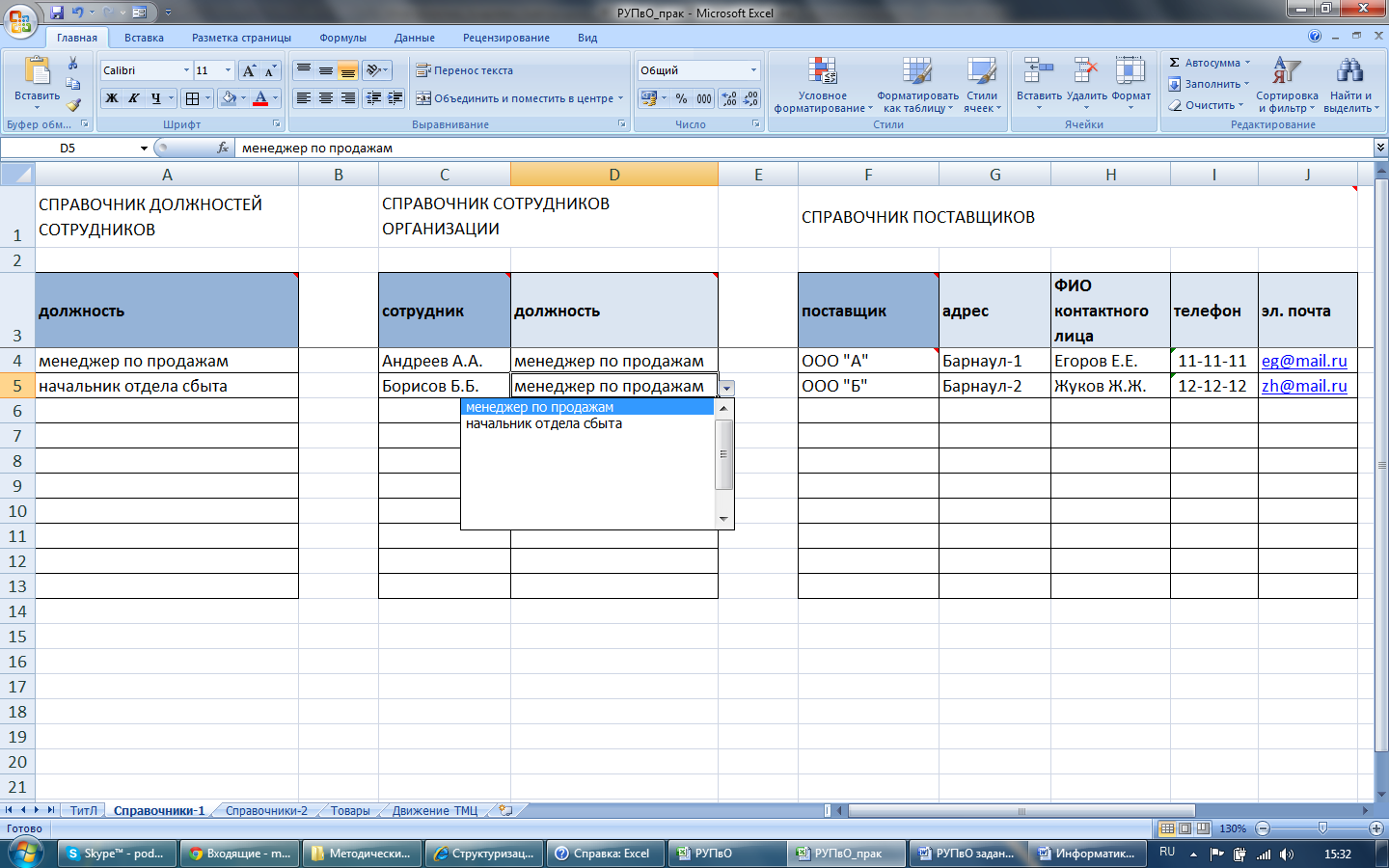Click Delete cells (Удалить) icon
Viewport: 1389px width, 868px height.
(1086, 83)
